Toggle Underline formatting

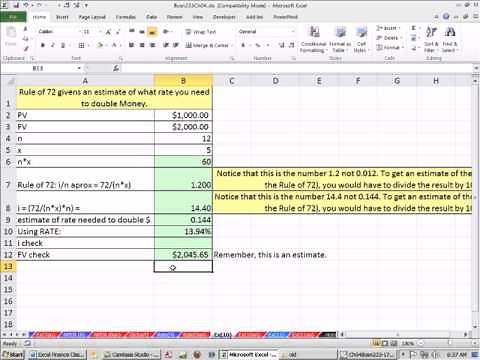pyautogui.click(x=62, y=45)
